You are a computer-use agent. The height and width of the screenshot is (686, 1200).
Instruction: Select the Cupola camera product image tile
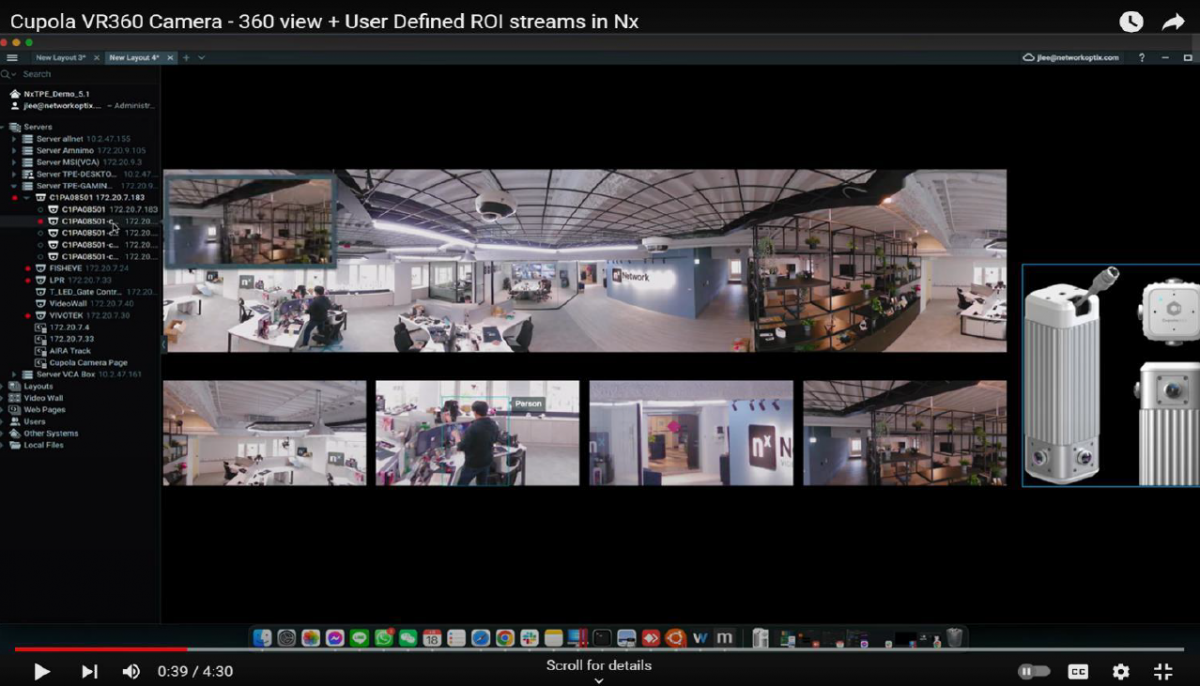click(x=1111, y=376)
